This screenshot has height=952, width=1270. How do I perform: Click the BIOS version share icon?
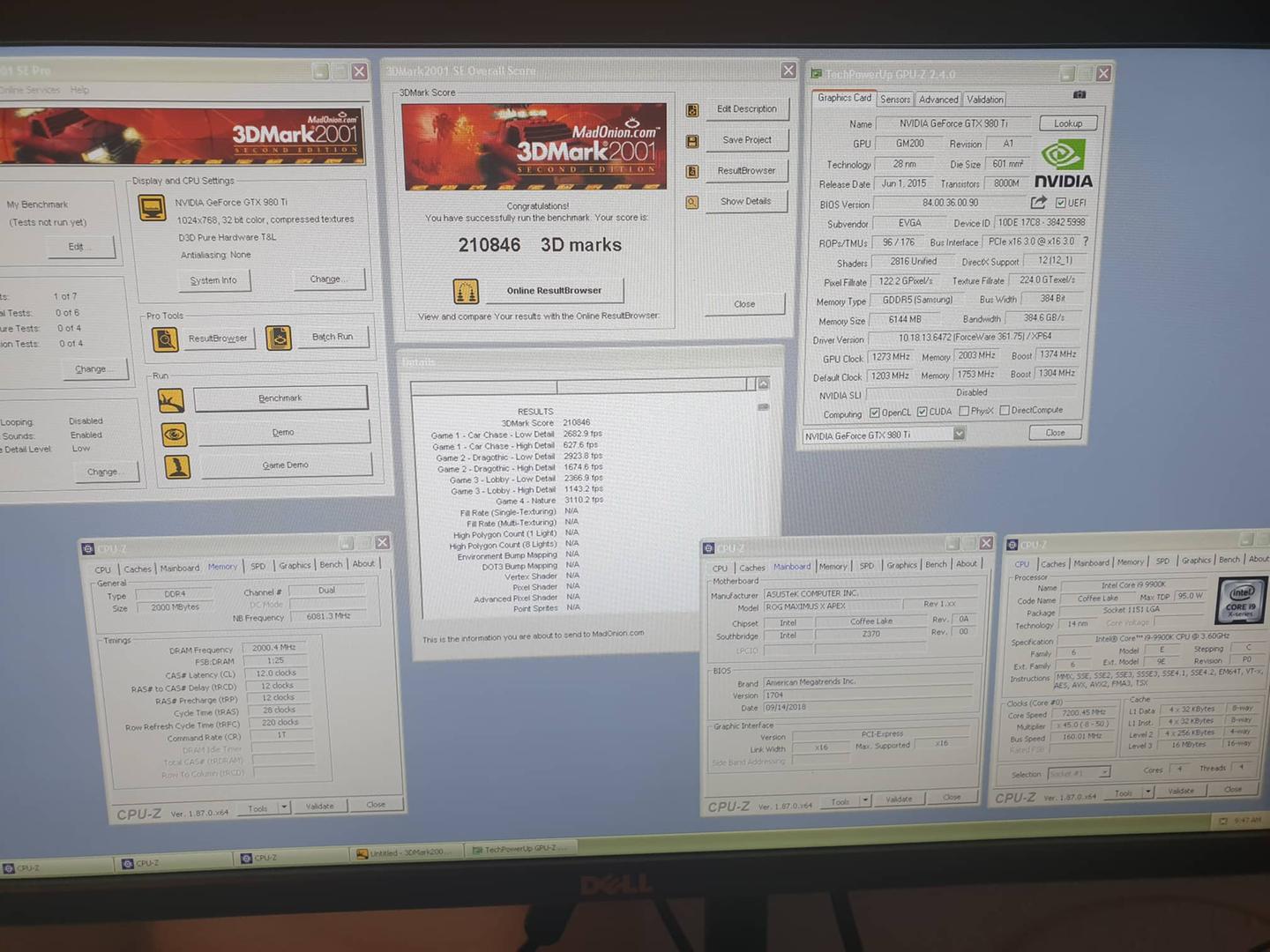click(1039, 203)
